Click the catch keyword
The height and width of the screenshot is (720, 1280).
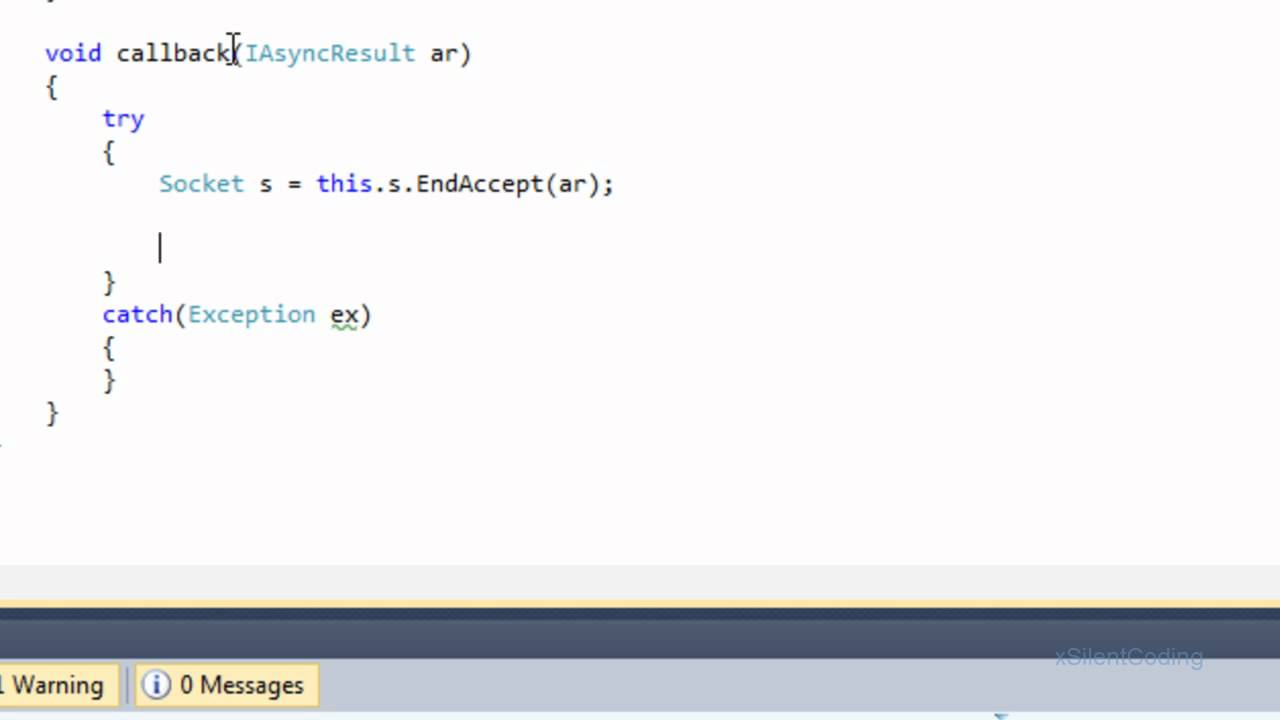point(138,315)
